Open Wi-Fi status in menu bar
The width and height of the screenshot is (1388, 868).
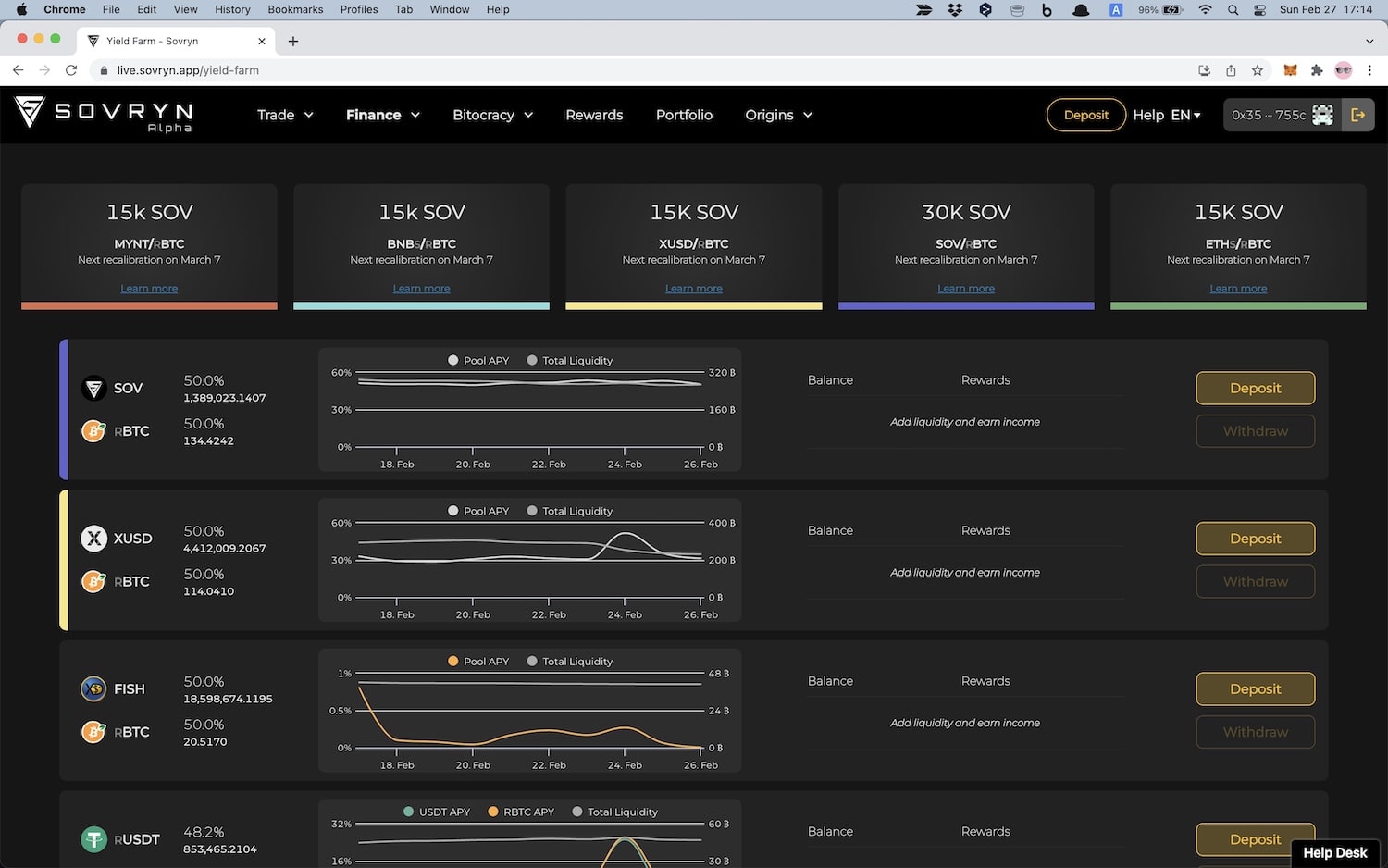point(1205,9)
